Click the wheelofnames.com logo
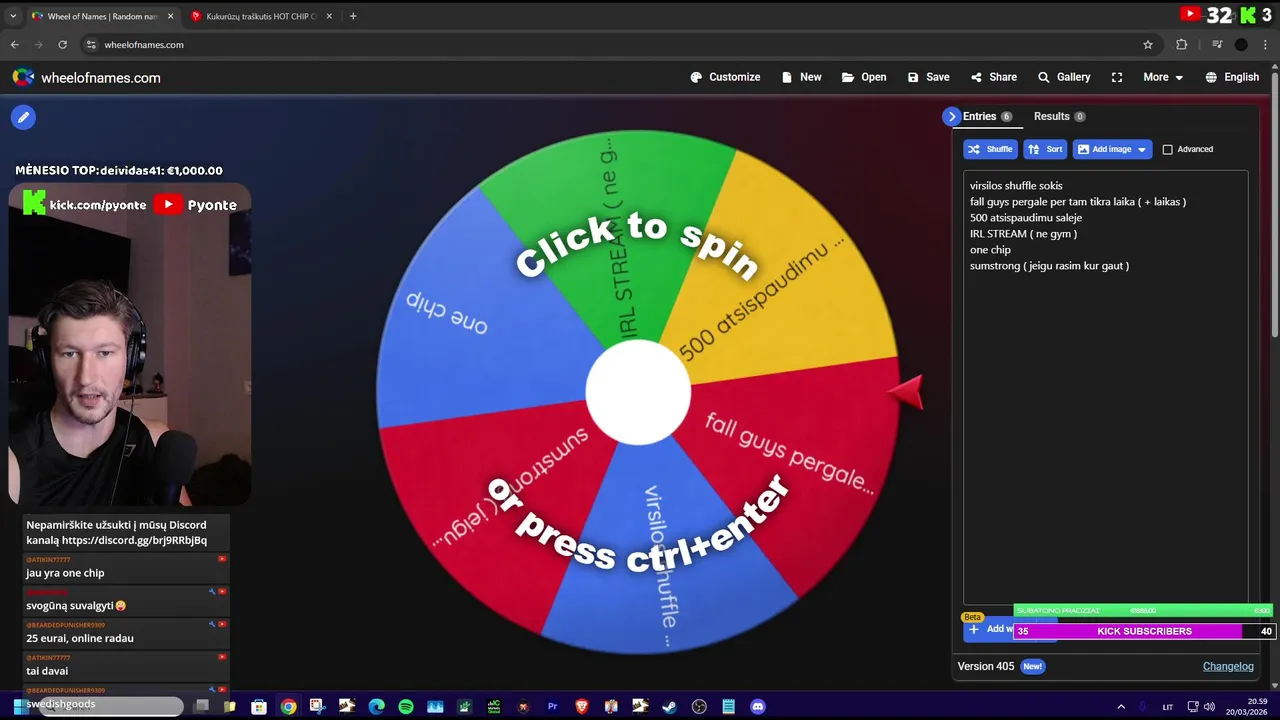 point(86,77)
